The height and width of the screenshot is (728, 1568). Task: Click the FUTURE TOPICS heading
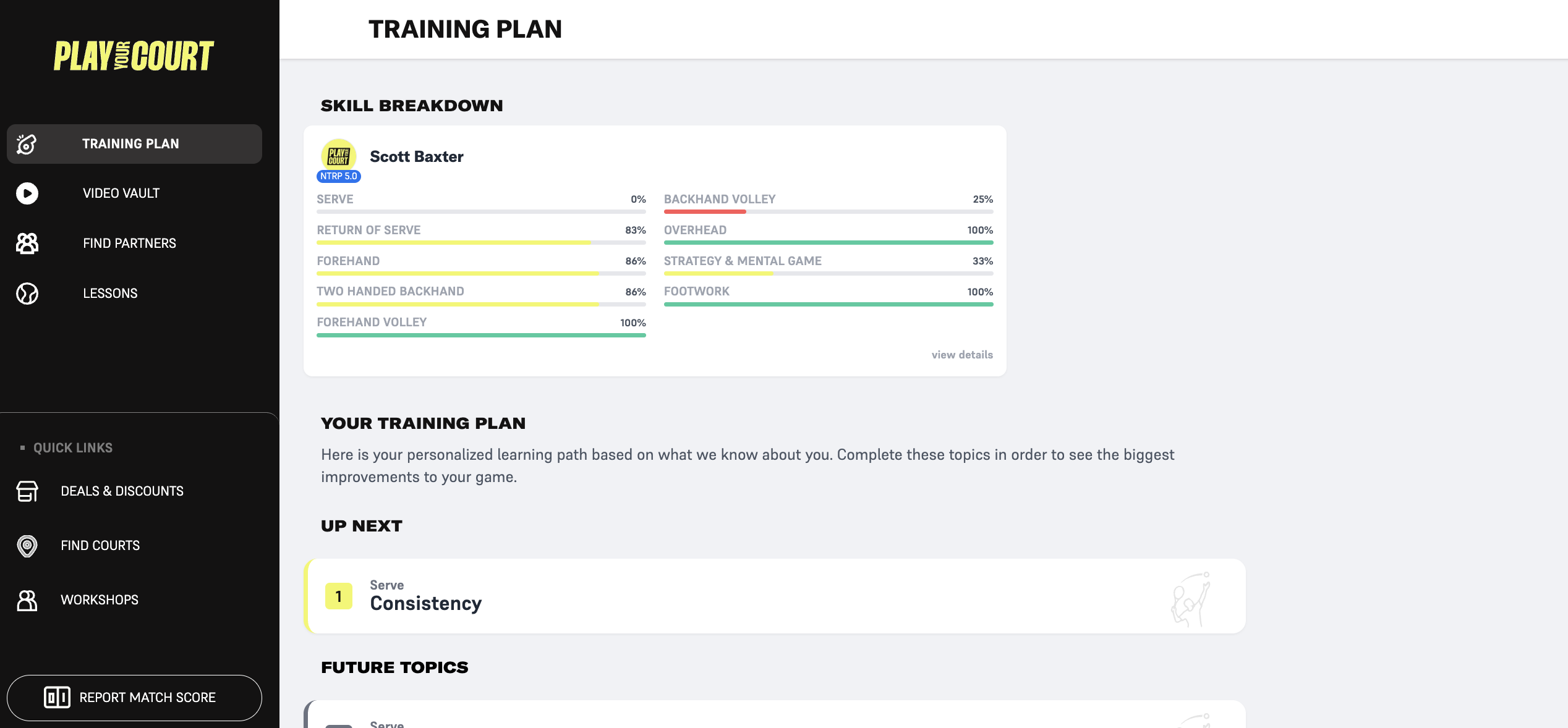pyautogui.click(x=394, y=667)
